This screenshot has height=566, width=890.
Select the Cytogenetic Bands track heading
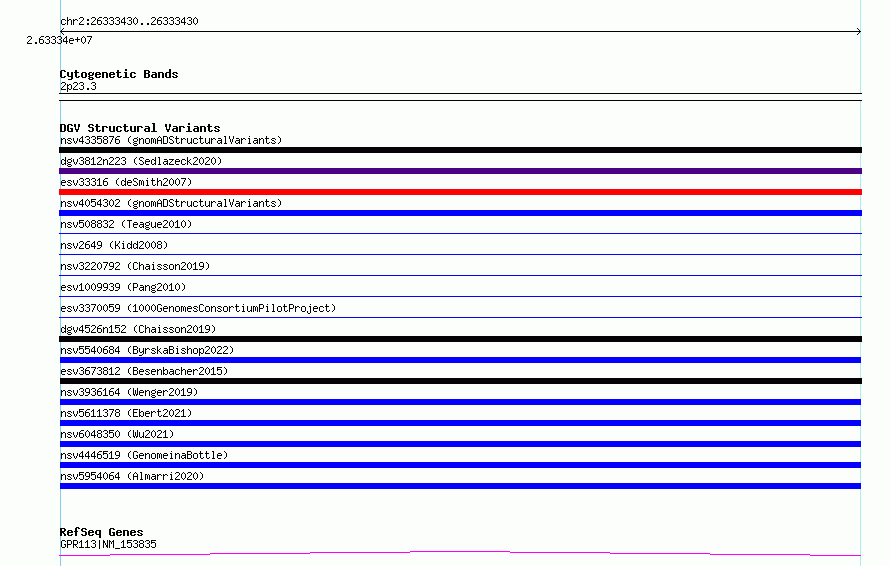pyautogui.click(x=119, y=74)
